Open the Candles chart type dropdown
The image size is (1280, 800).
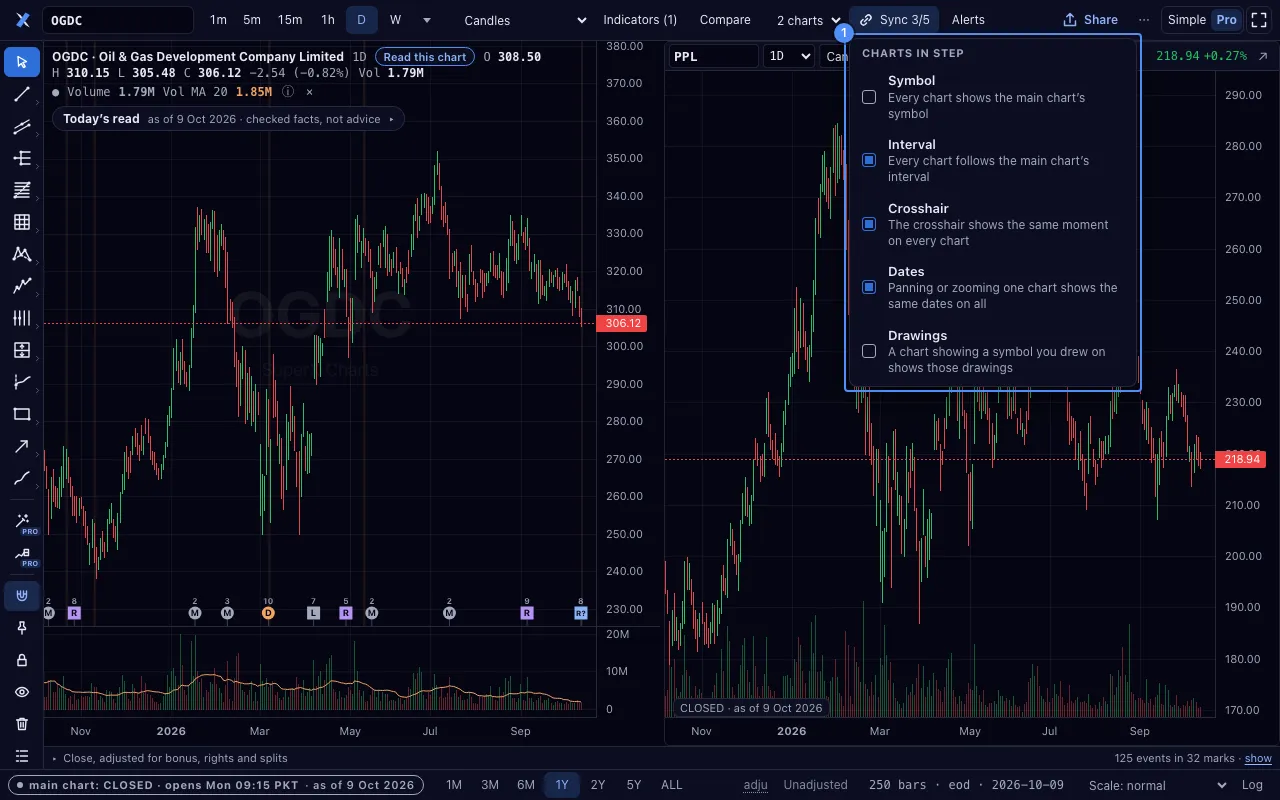525,20
